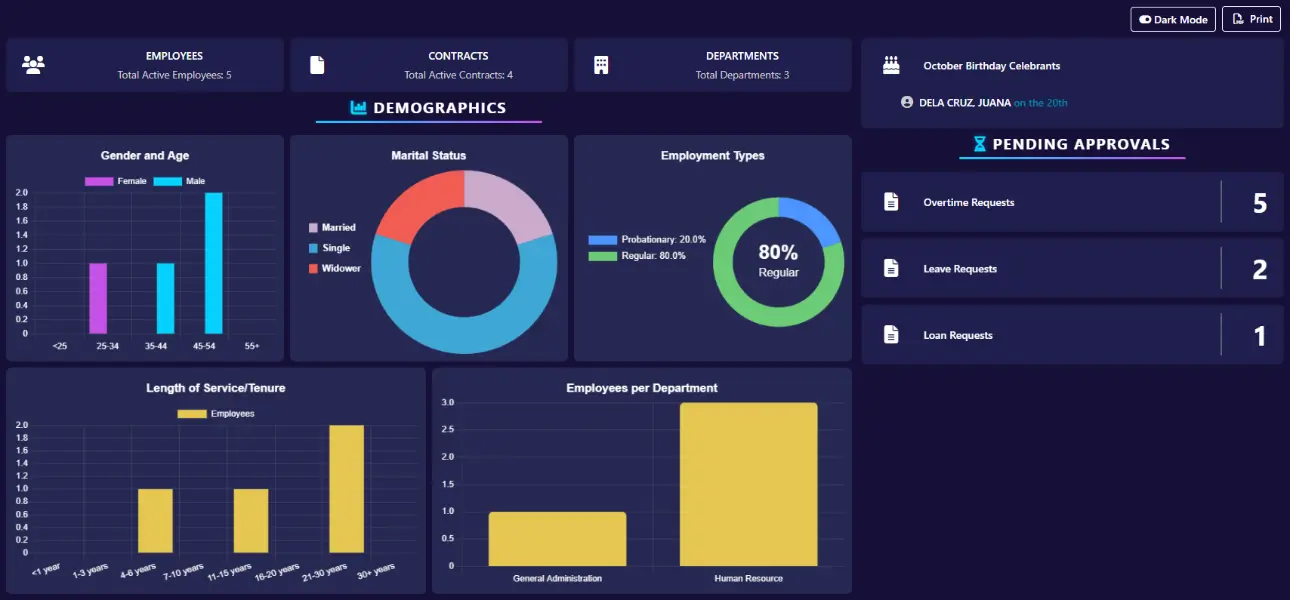Hide the Employees dataset in tenure chart

click(215, 413)
